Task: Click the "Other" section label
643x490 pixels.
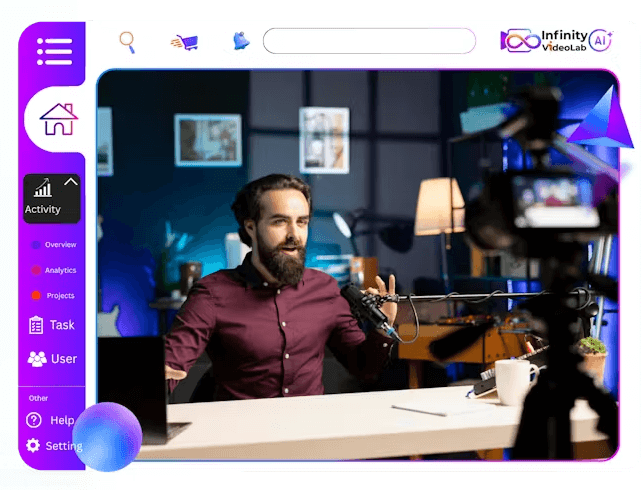Action: pos(38,398)
